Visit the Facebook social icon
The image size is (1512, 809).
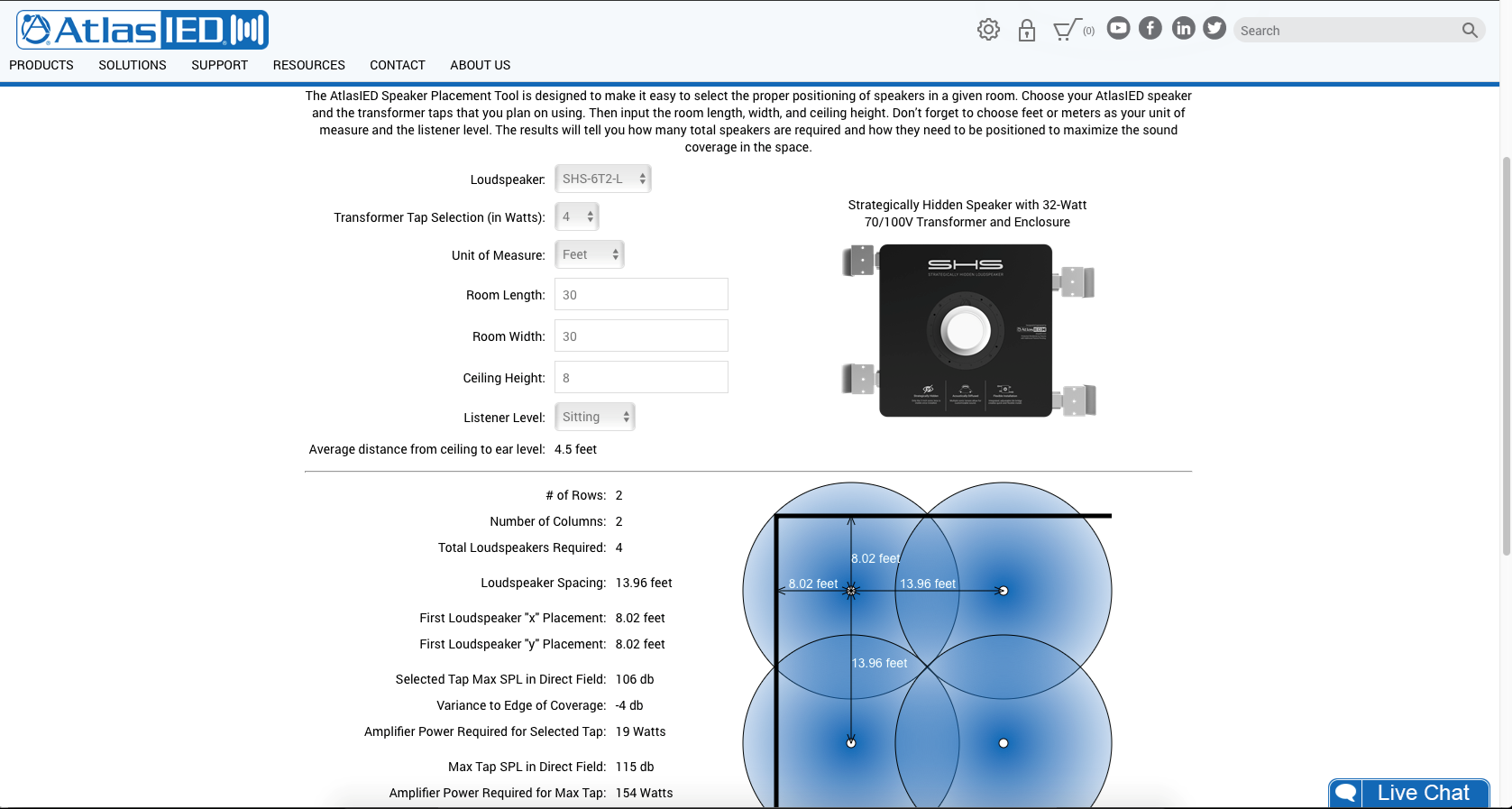point(1150,28)
